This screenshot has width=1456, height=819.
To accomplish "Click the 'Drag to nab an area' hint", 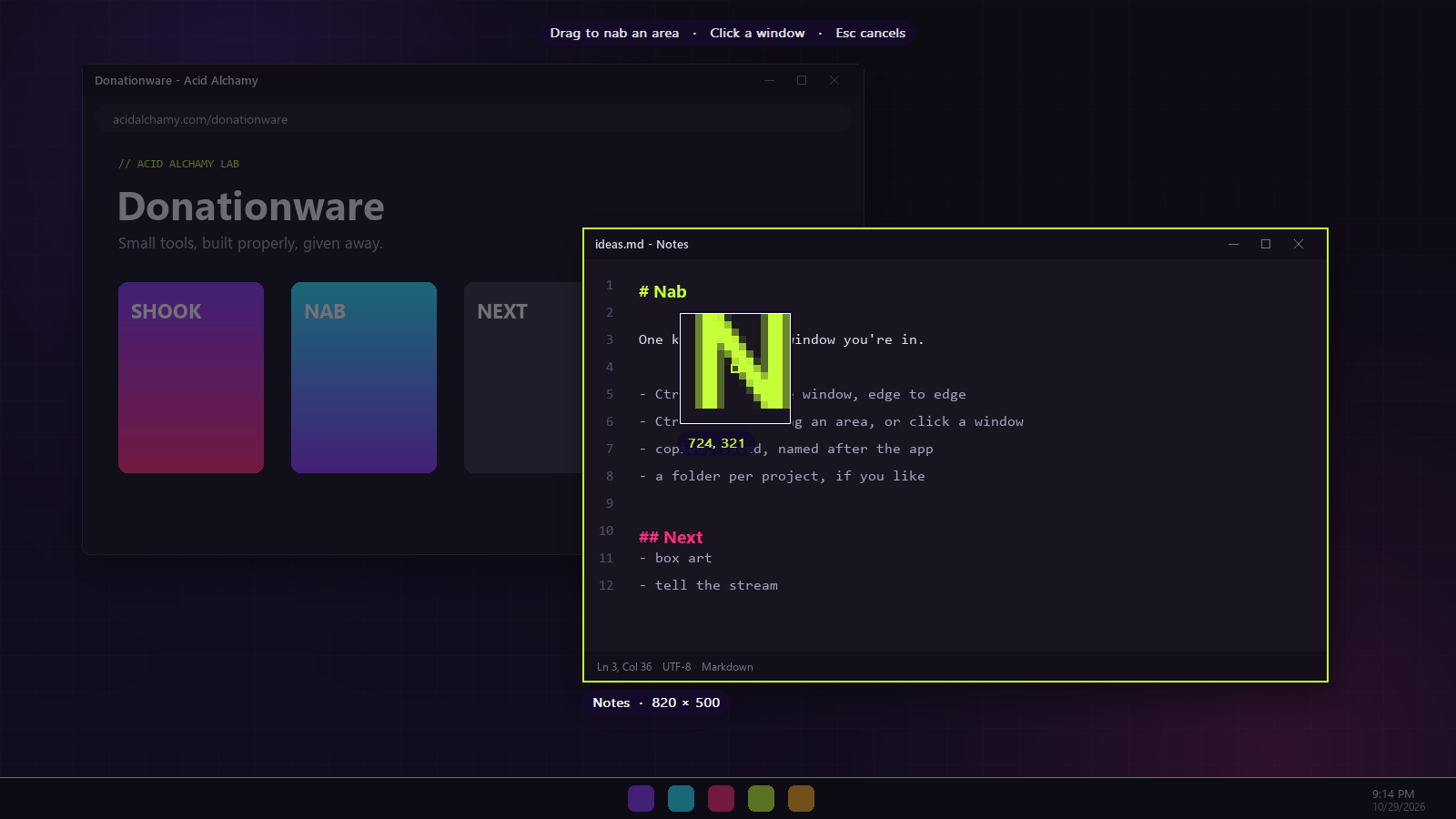I will coord(614,33).
